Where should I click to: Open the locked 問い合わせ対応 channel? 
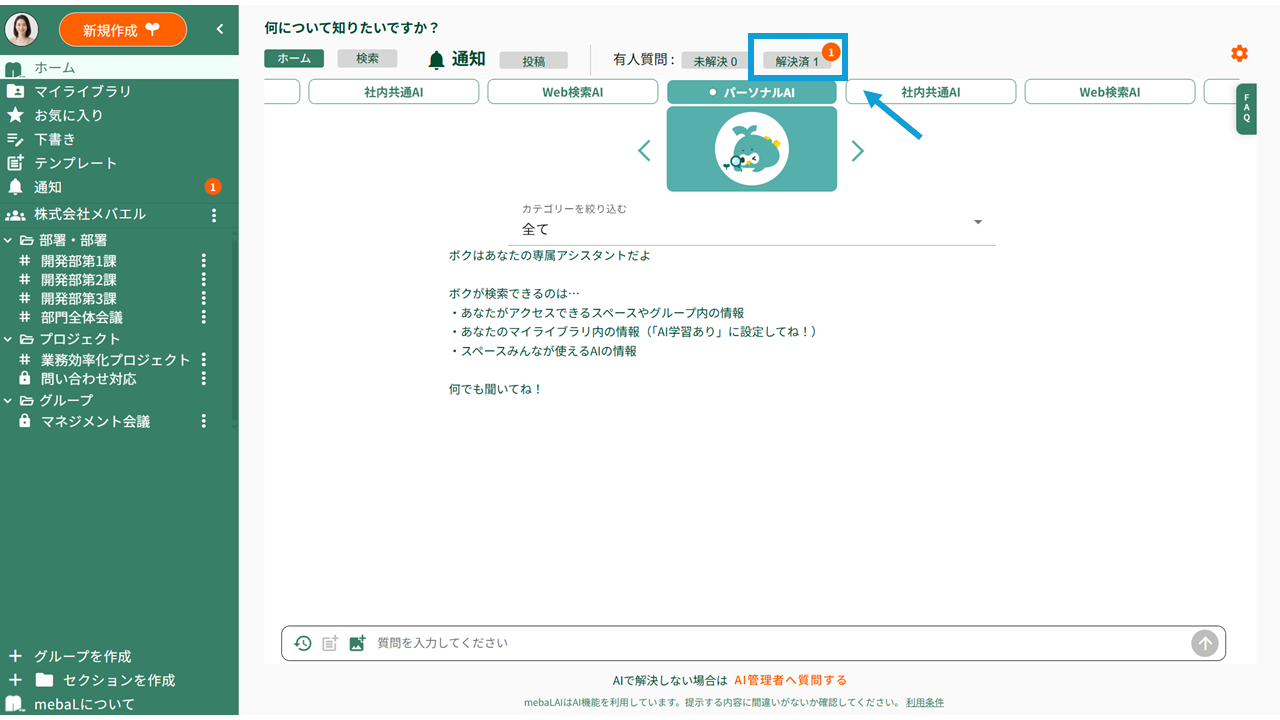(x=89, y=379)
